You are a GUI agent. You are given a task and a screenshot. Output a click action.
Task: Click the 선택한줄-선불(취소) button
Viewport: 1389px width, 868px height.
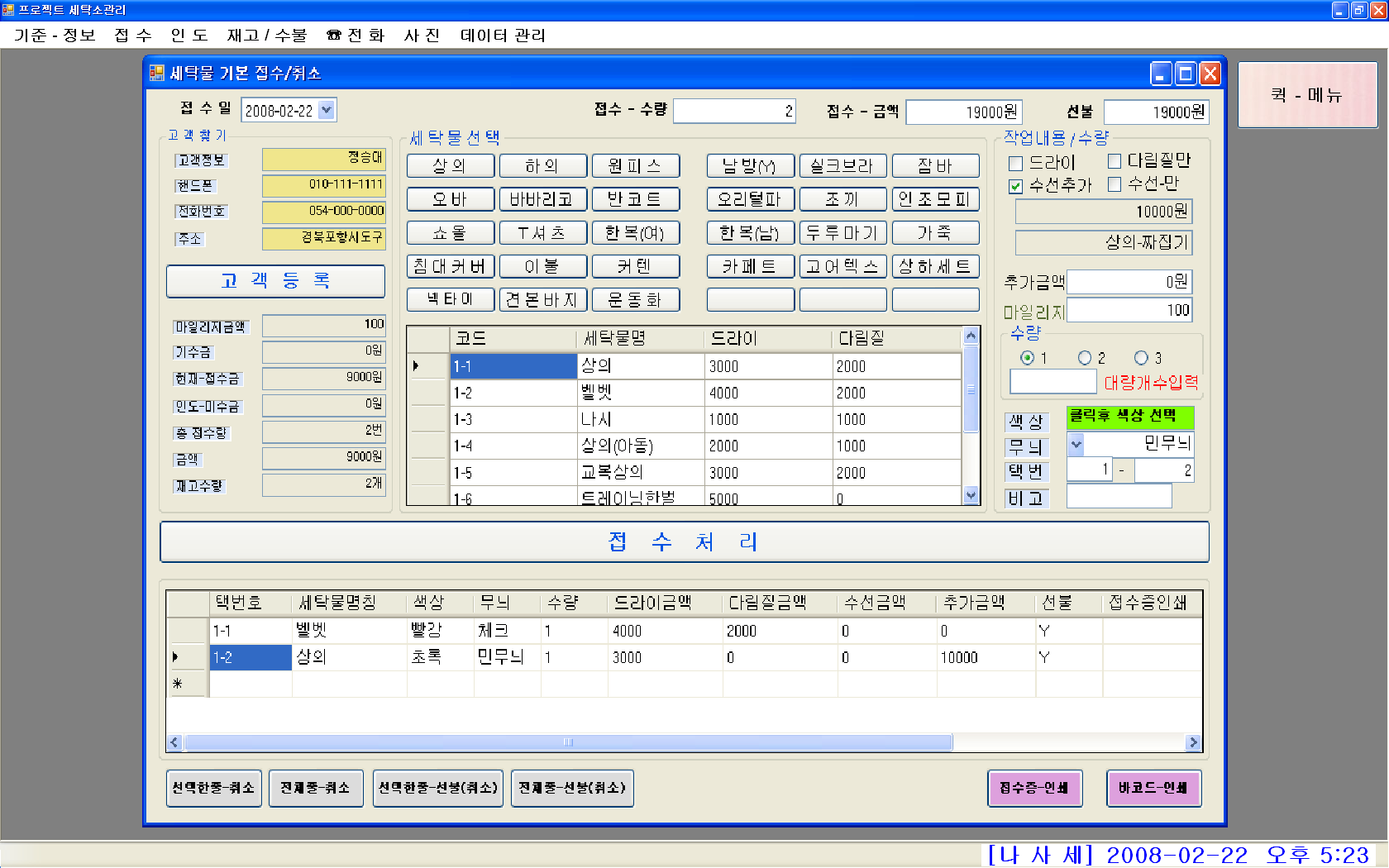pyautogui.click(x=438, y=788)
